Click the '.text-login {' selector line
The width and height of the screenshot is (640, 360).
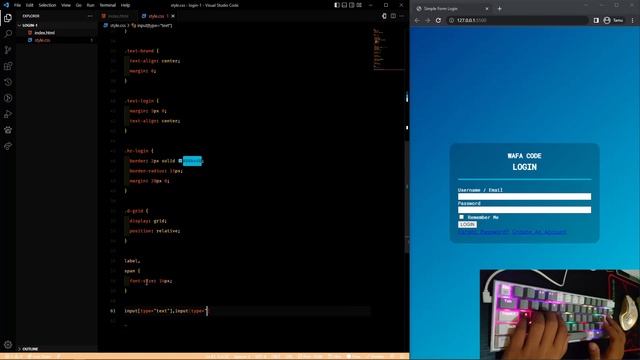click(x=142, y=101)
